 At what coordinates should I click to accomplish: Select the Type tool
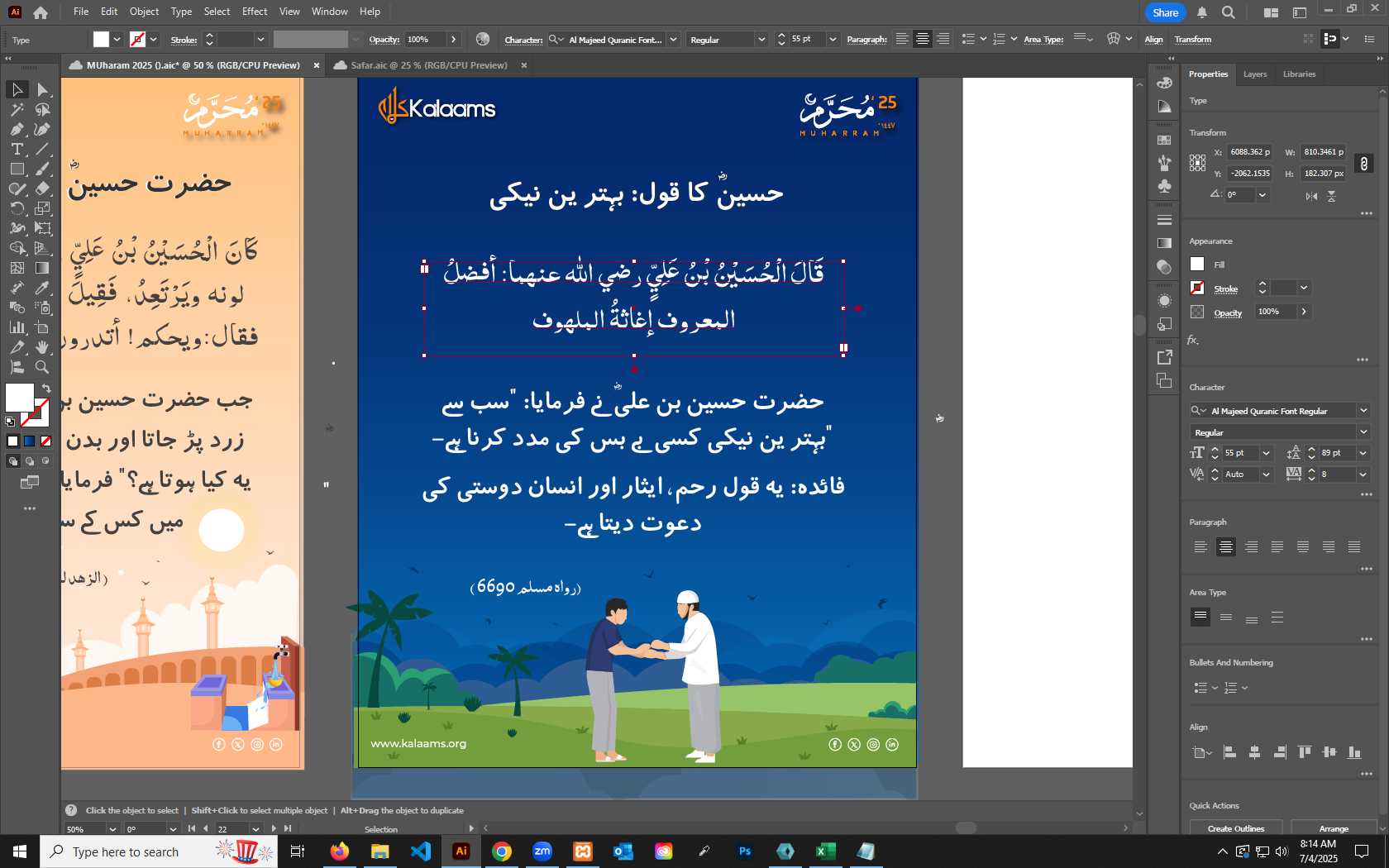tap(17, 149)
